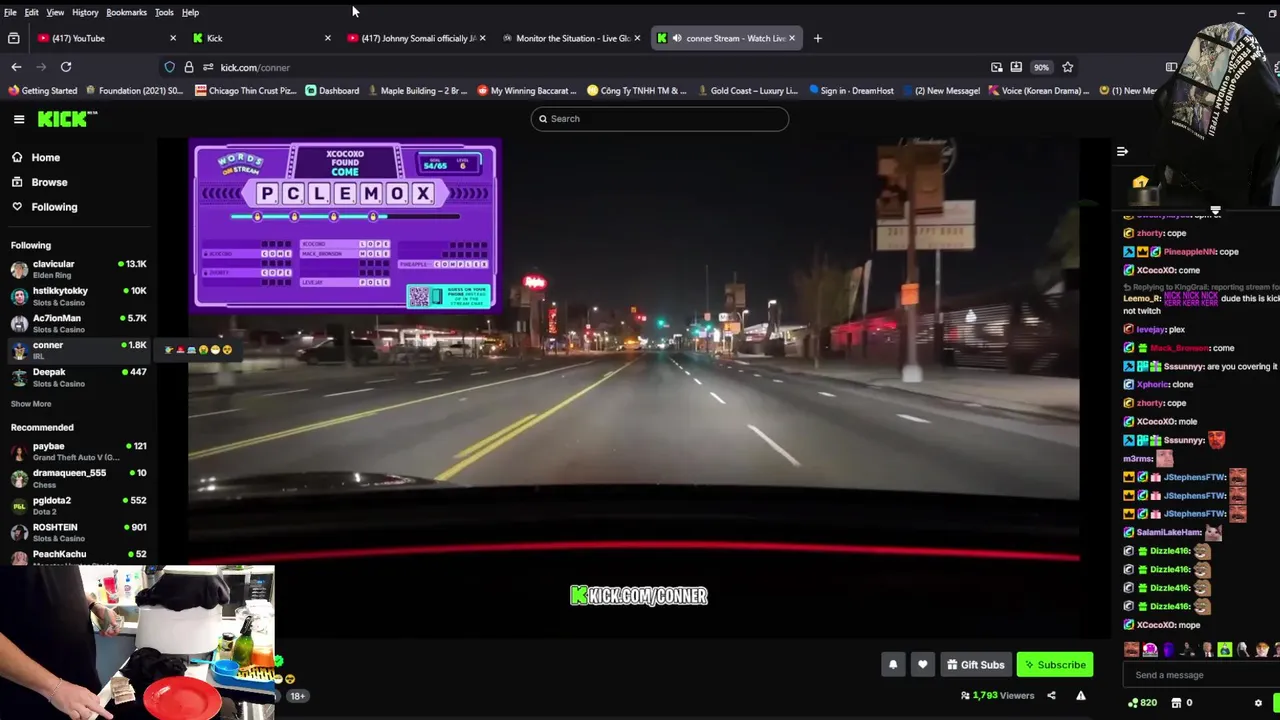
Task: Open pgldota2 recommended channel
Action: (x=78, y=505)
